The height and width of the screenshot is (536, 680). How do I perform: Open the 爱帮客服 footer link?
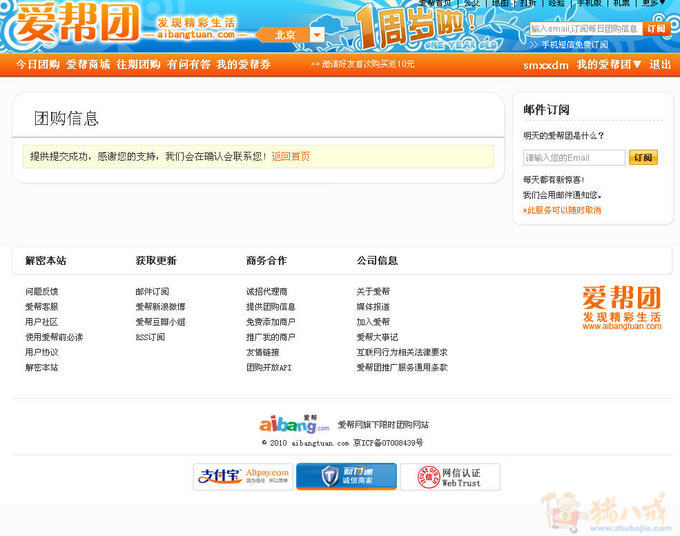pyautogui.click(x=42, y=307)
